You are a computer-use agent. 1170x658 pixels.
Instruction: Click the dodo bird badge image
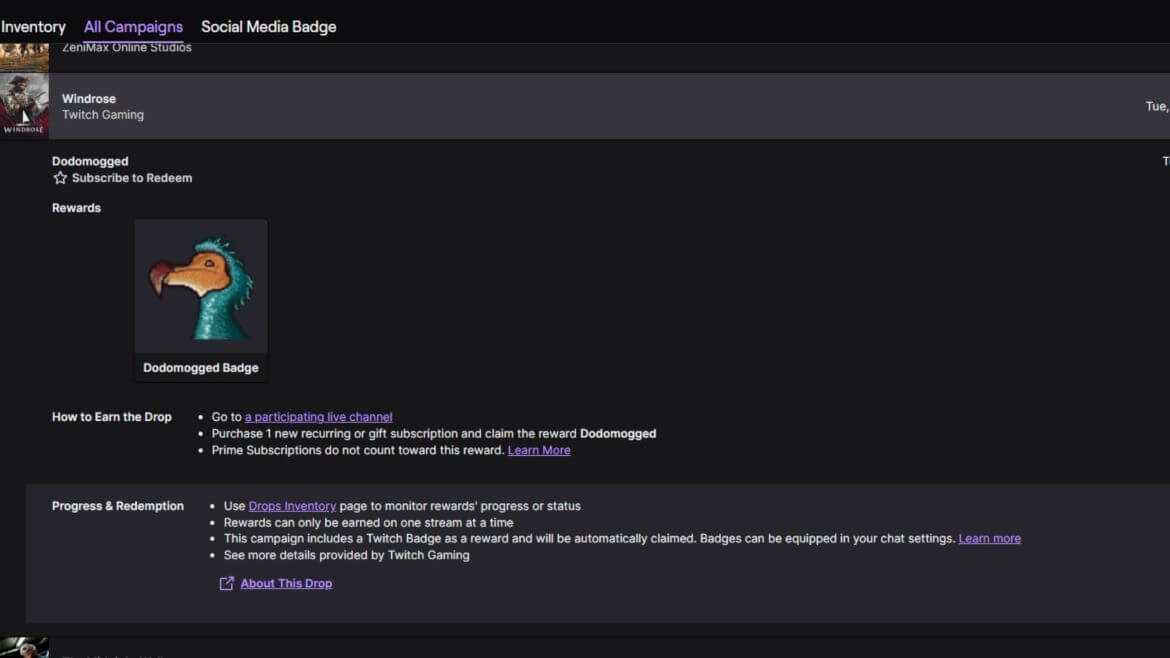[x=201, y=286]
